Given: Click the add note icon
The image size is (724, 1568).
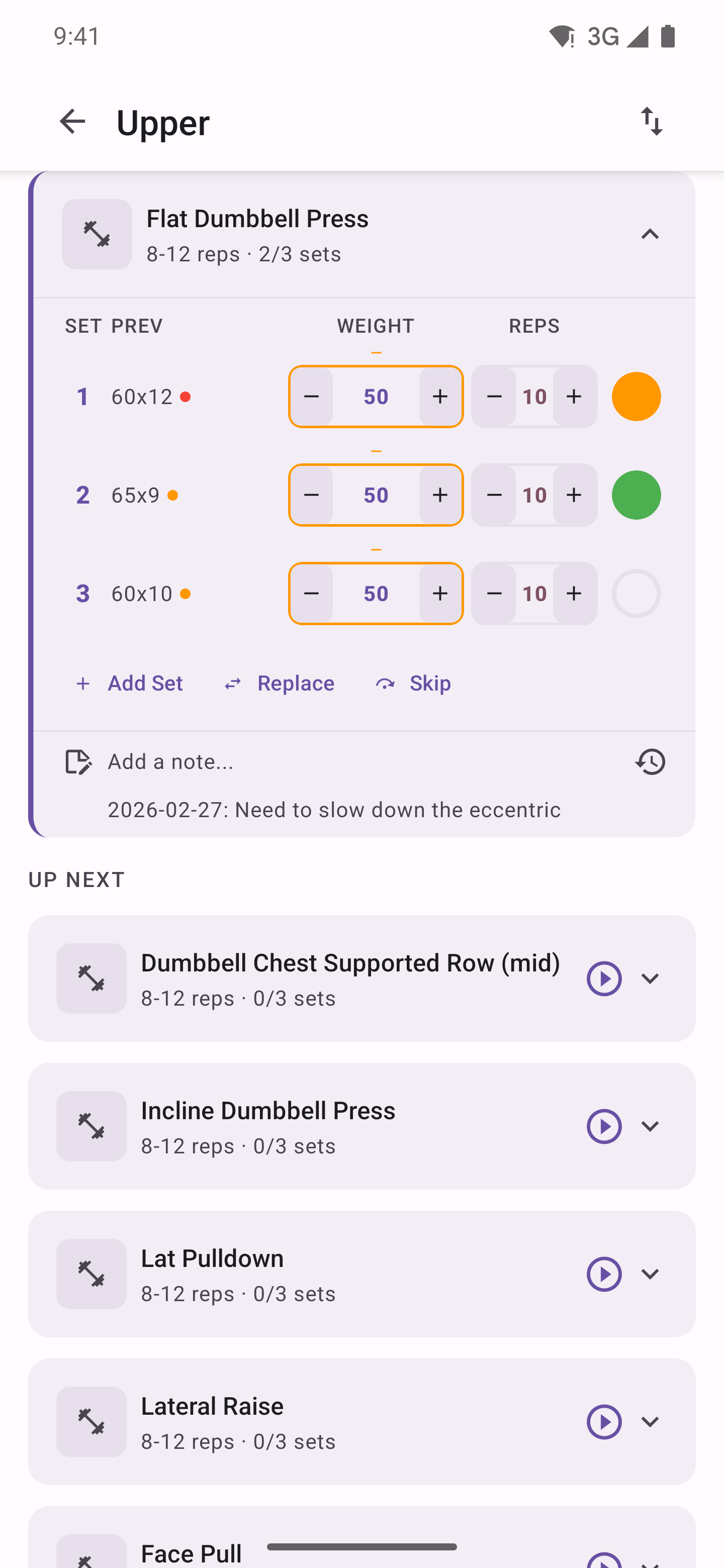Looking at the screenshot, I should pyautogui.click(x=77, y=761).
